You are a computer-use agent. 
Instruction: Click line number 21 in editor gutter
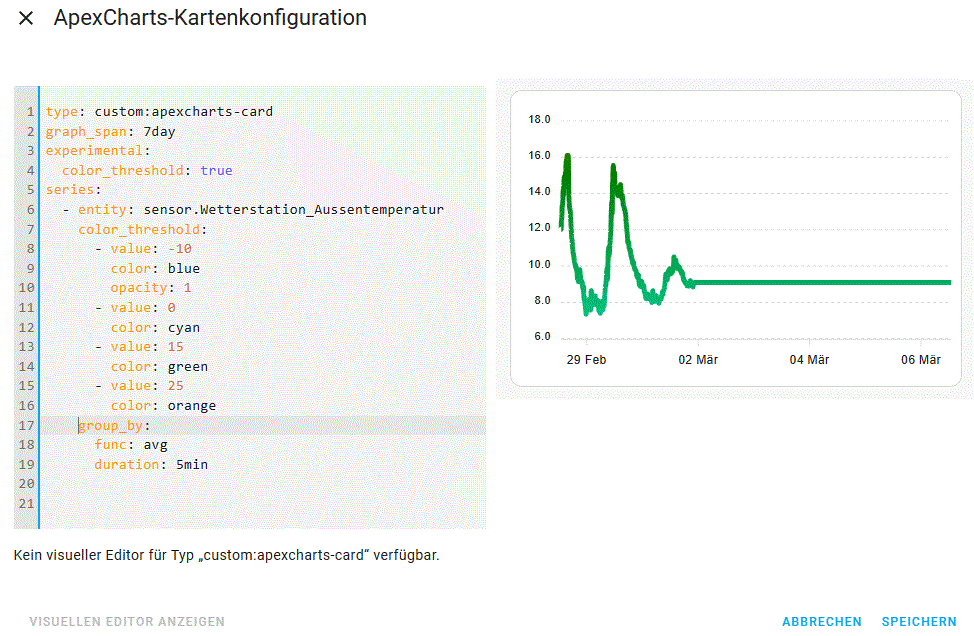pyautogui.click(x=27, y=503)
